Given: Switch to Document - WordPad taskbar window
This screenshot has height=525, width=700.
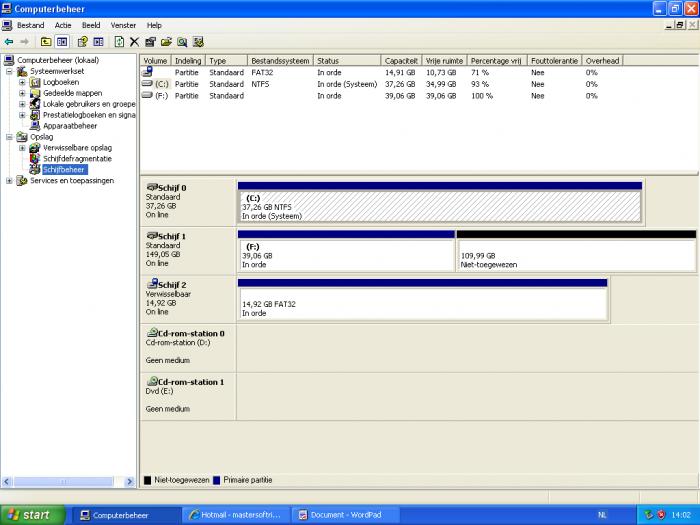Looking at the screenshot, I should click(345, 515).
